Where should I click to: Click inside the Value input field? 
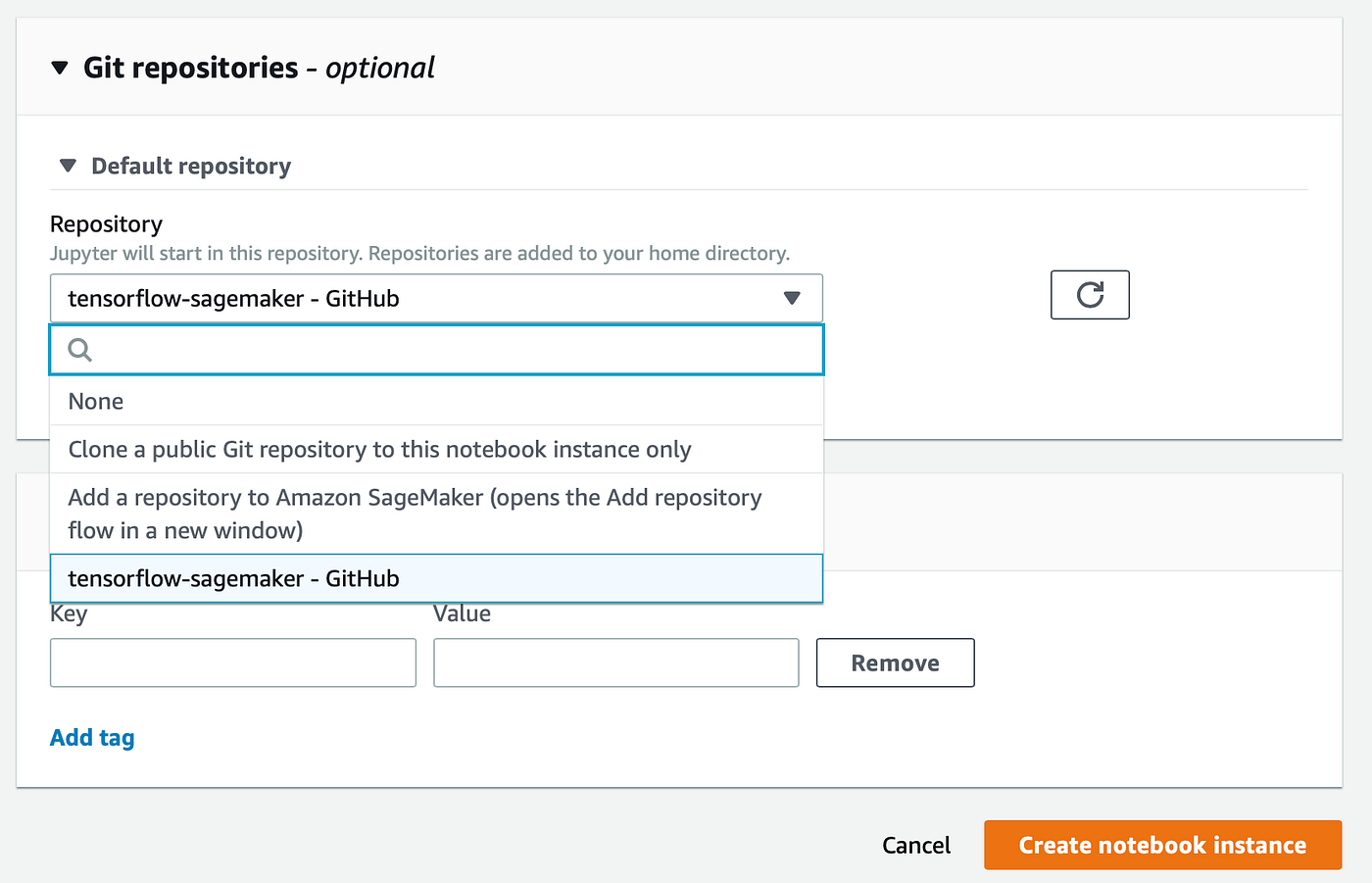tap(615, 662)
